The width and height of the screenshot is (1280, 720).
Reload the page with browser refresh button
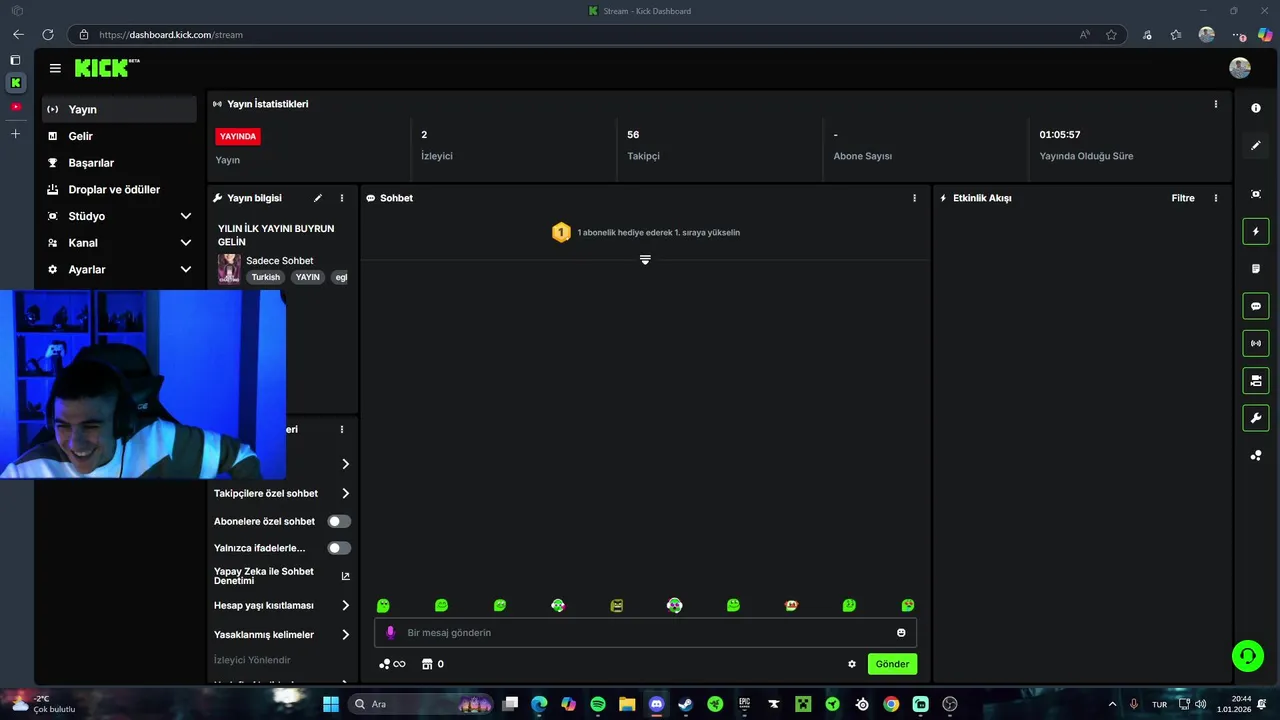point(47,35)
